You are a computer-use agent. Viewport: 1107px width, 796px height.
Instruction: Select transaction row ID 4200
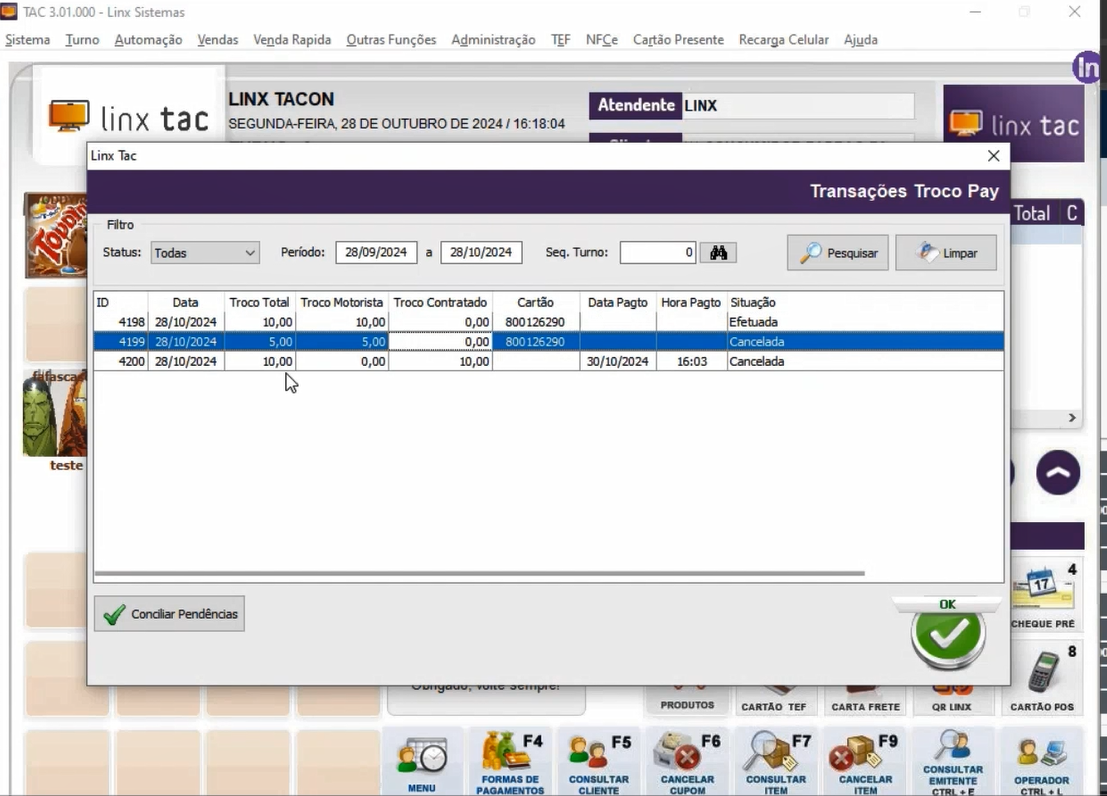tap(549, 362)
